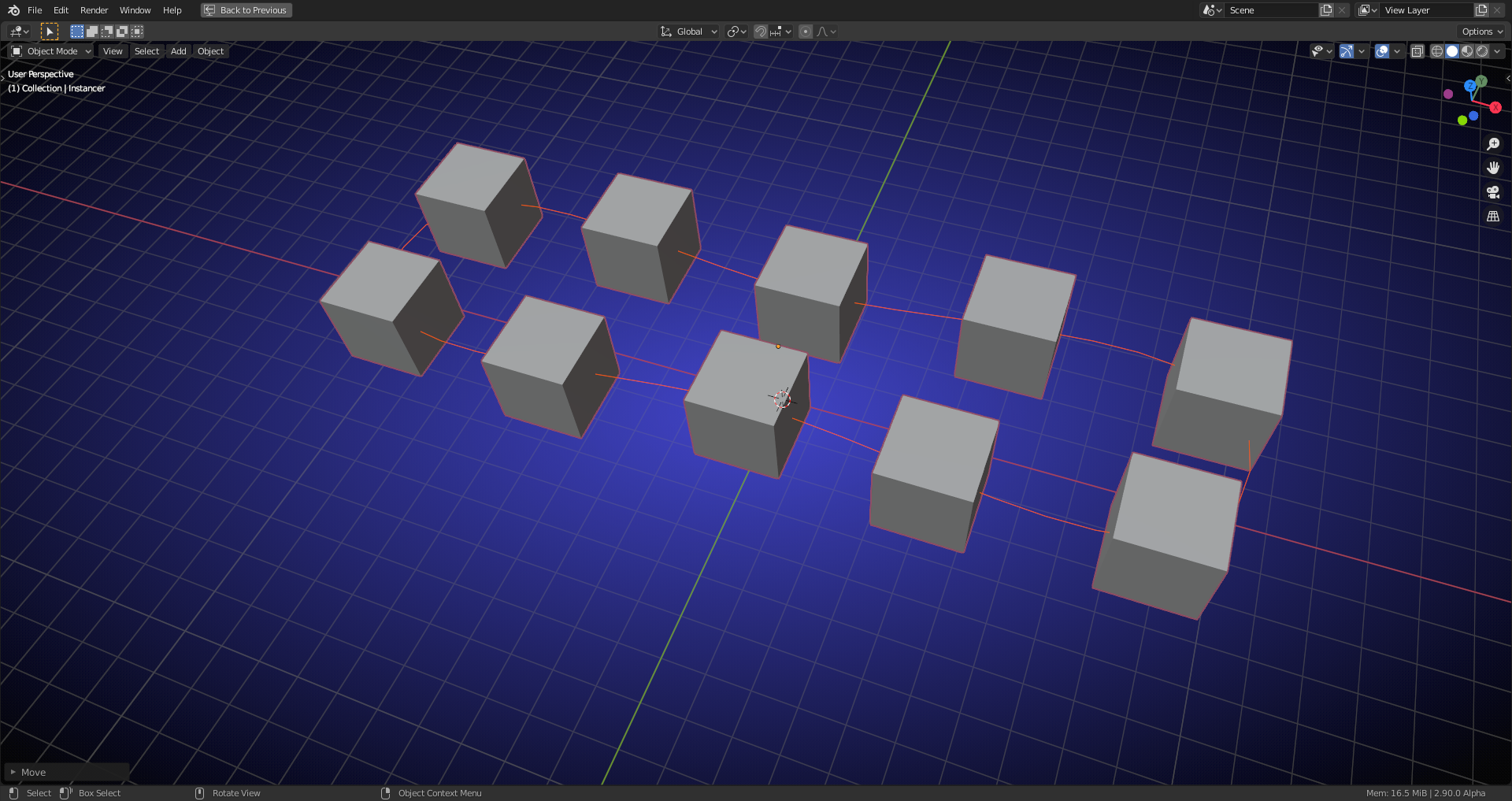Select the Pan hand icon in the viewport
This screenshot has width=1512, height=801.
tap(1493, 167)
